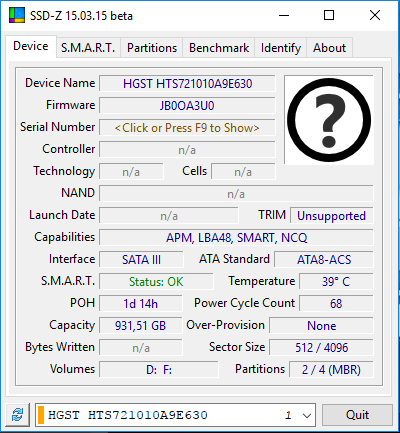Click the Device Name value field

pyautogui.click(x=187, y=84)
